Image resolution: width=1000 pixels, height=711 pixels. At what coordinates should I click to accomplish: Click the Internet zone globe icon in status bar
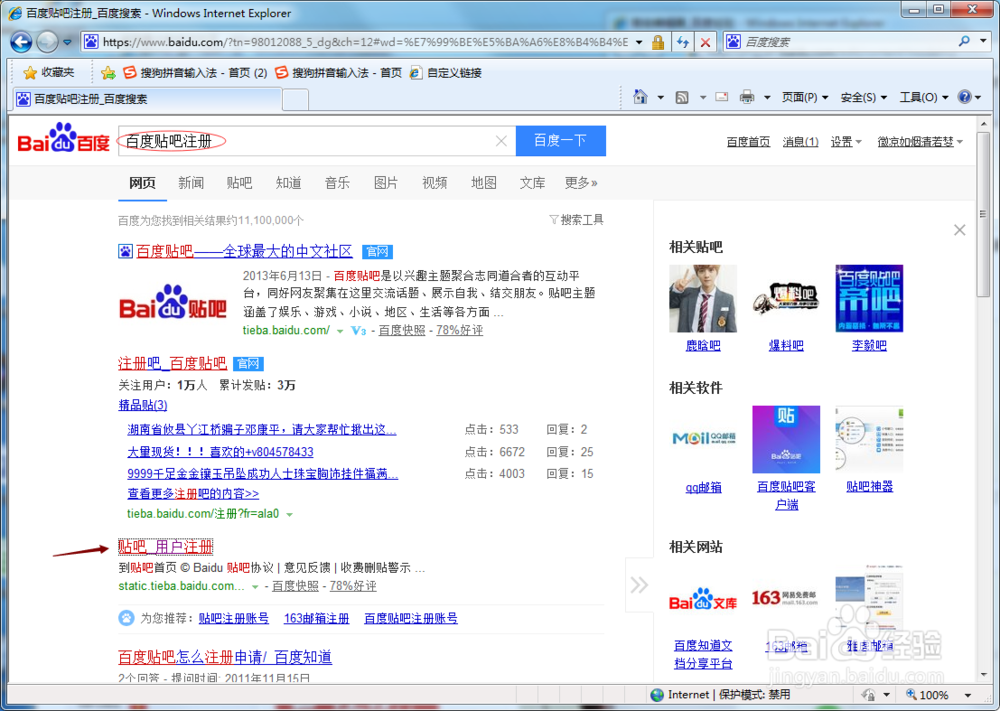tap(657, 694)
